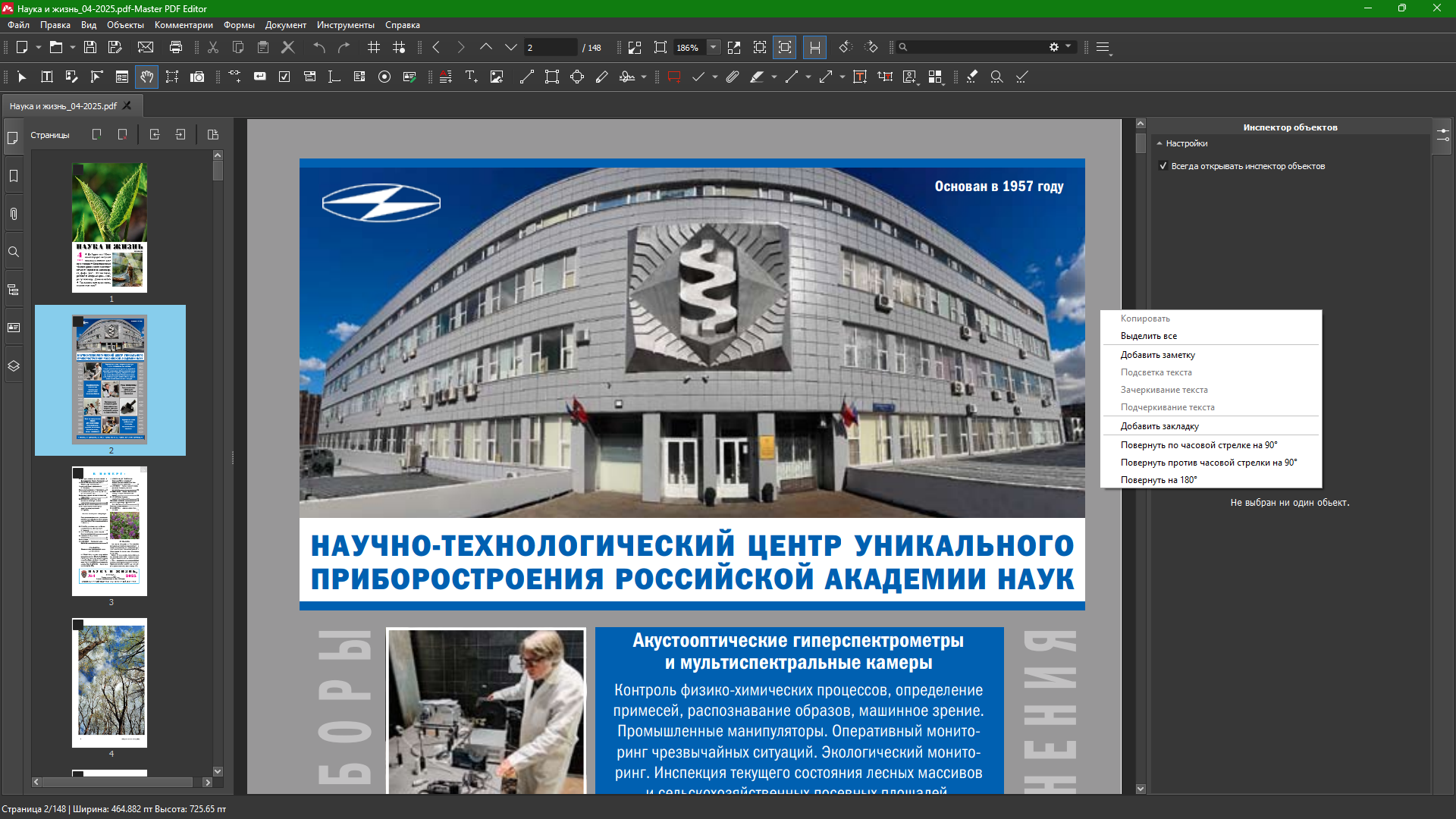Image resolution: width=1456 pixels, height=819 pixels.
Task: Toggle the checkbox on page 4 thumbnail
Action: click(x=78, y=625)
